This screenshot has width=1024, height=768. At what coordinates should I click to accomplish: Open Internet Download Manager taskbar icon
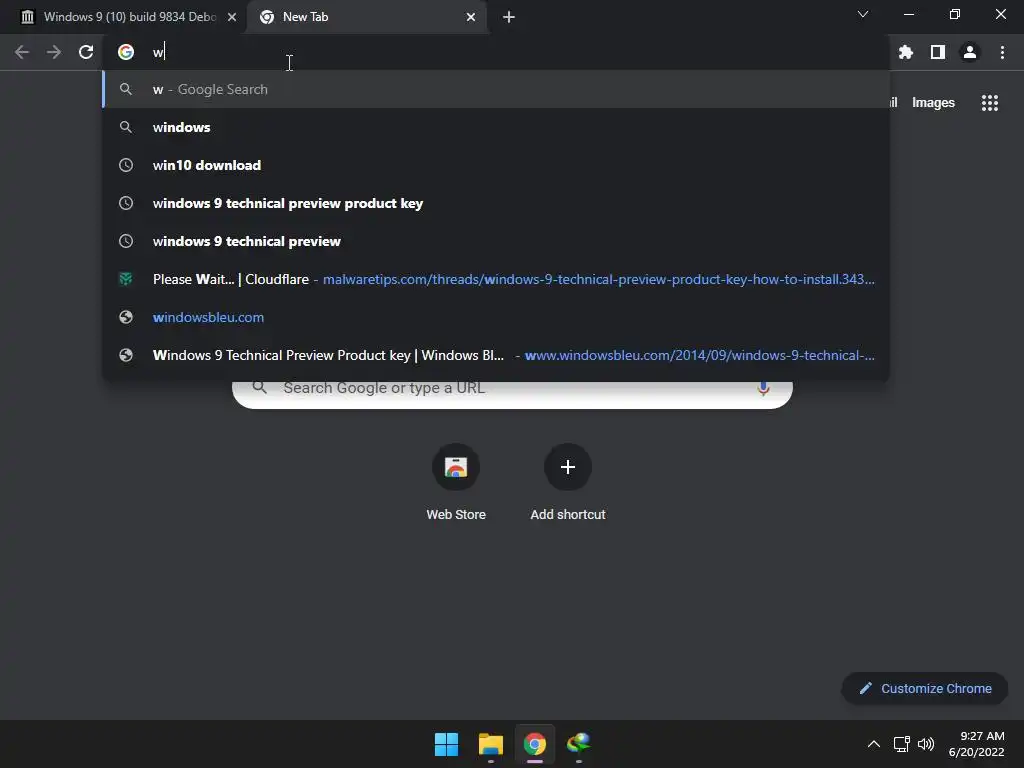pyautogui.click(x=579, y=744)
